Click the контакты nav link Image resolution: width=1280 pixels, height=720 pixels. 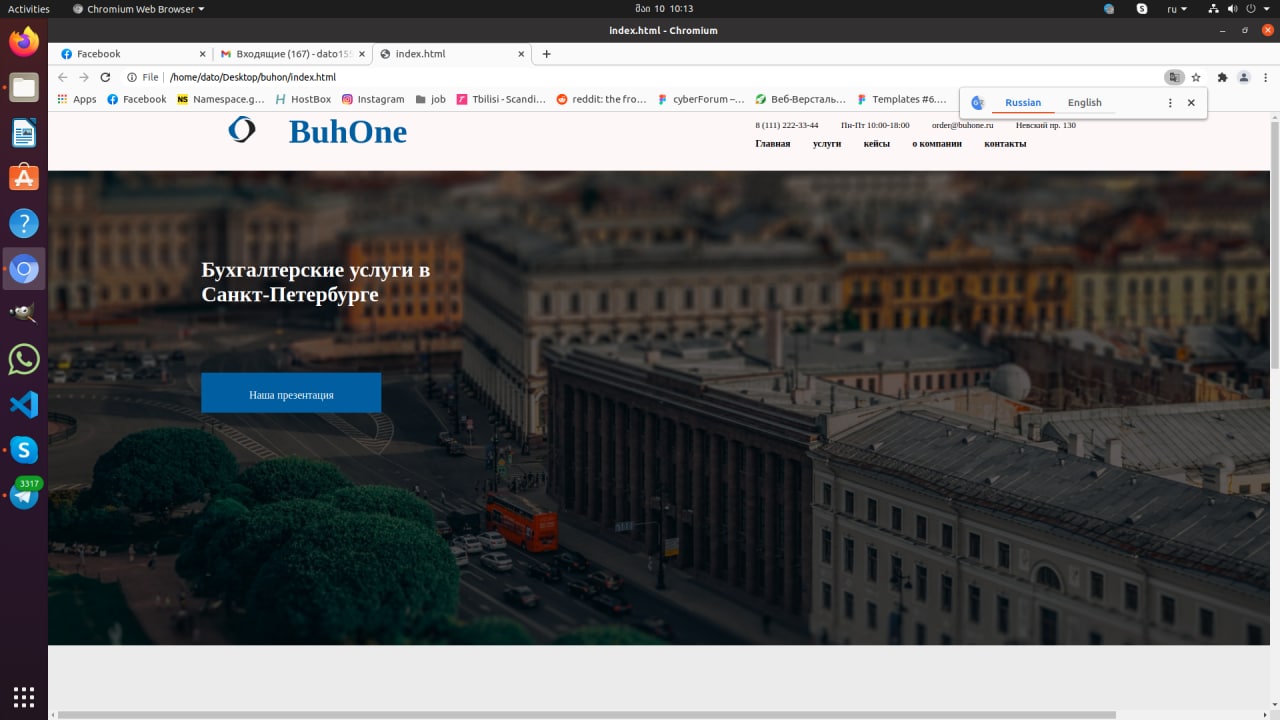[1005, 144]
